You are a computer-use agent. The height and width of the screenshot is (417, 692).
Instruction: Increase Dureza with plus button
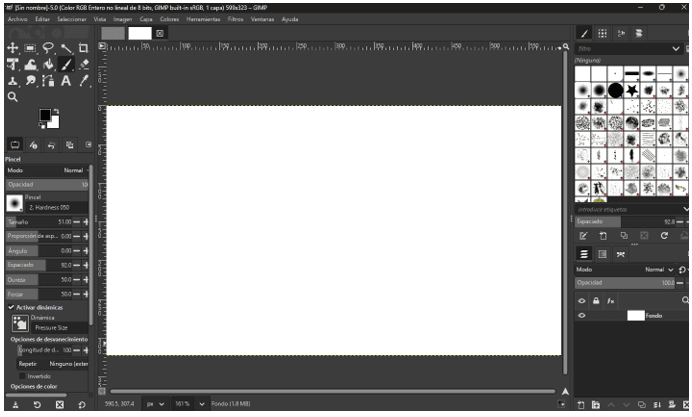86,280
